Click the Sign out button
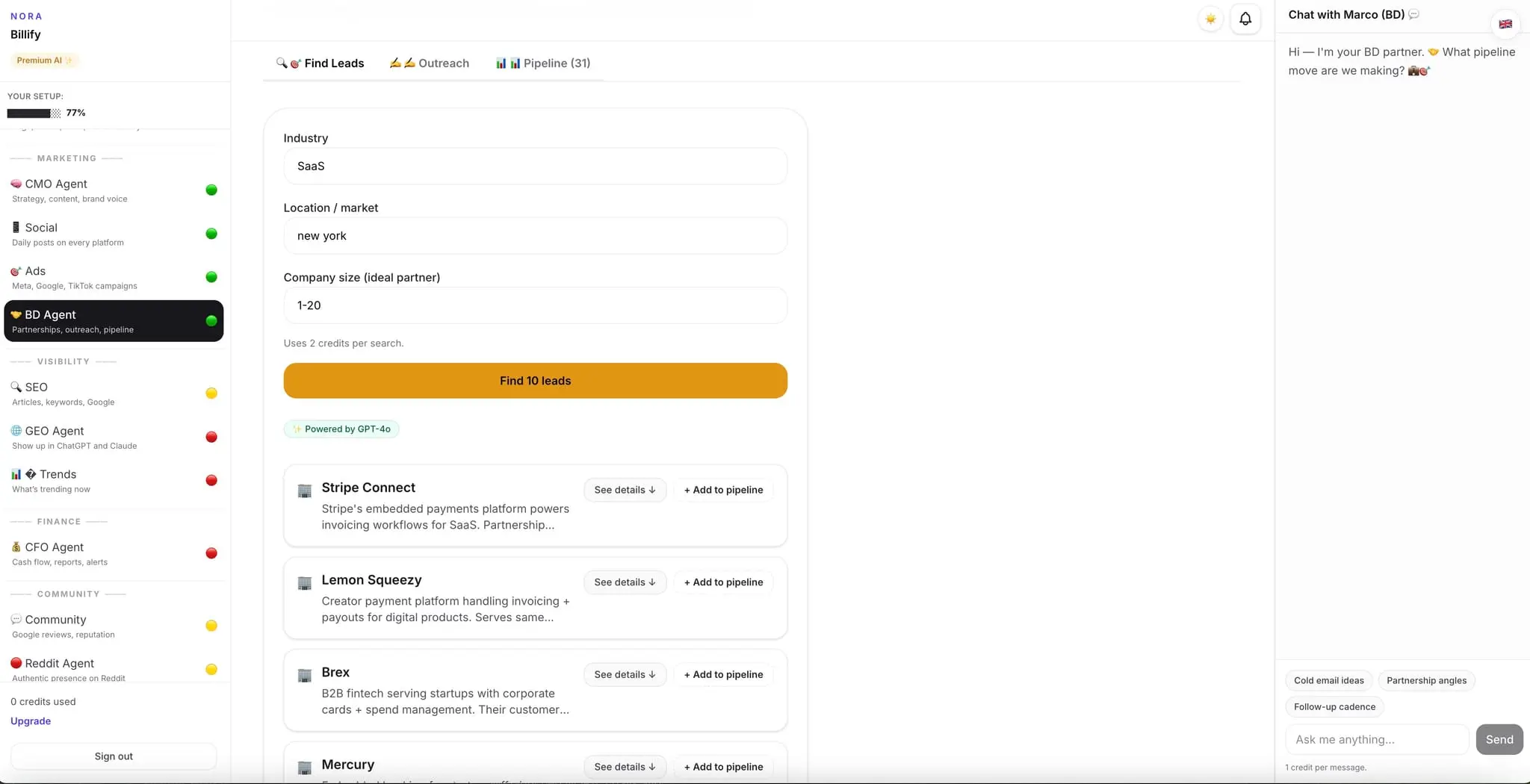 [x=114, y=756]
